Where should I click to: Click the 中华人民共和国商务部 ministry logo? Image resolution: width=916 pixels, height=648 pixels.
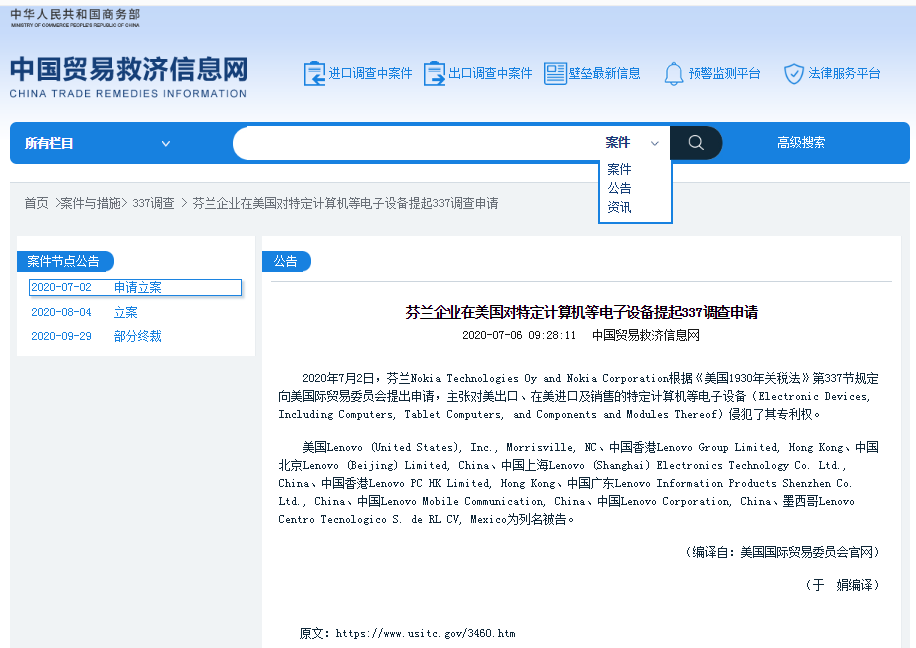pyautogui.click(x=75, y=18)
